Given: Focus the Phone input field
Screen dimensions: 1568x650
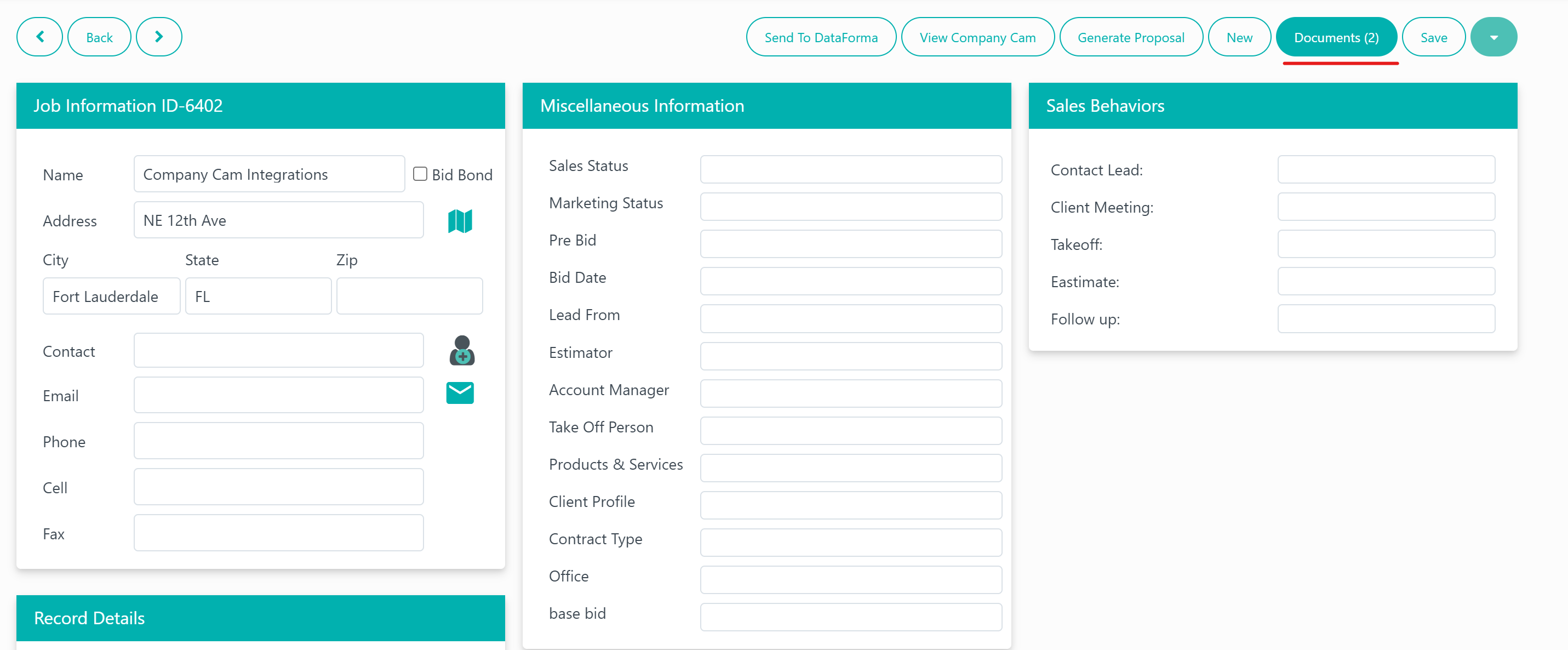Looking at the screenshot, I should click(278, 441).
